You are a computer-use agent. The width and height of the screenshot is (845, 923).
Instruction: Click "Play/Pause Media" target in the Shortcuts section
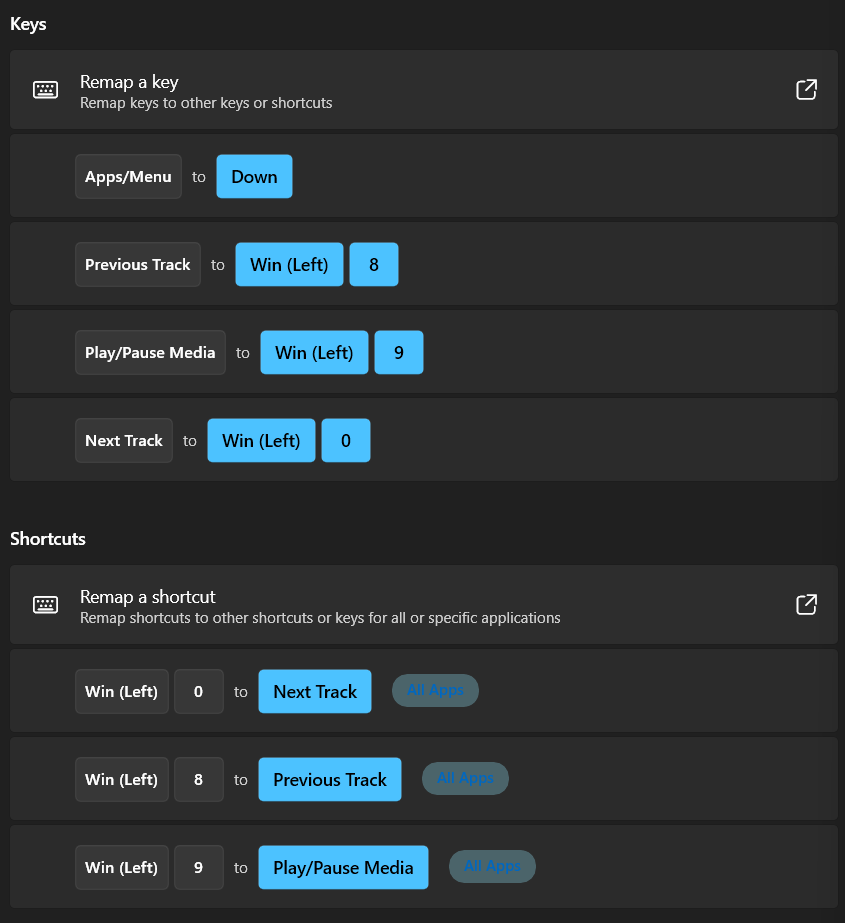(x=343, y=866)
